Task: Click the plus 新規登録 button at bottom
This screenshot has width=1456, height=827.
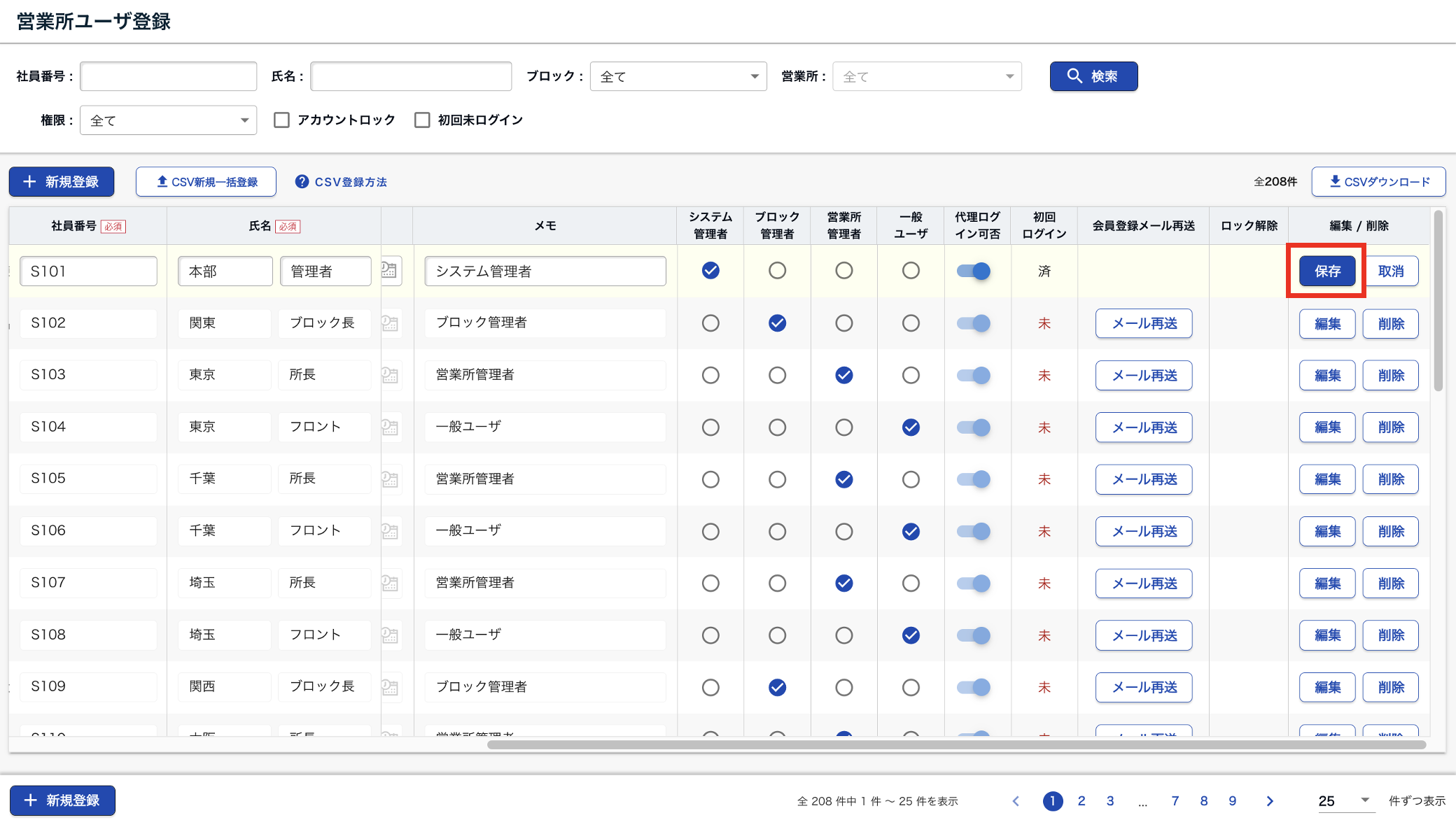Action: [x=62, y=800]
